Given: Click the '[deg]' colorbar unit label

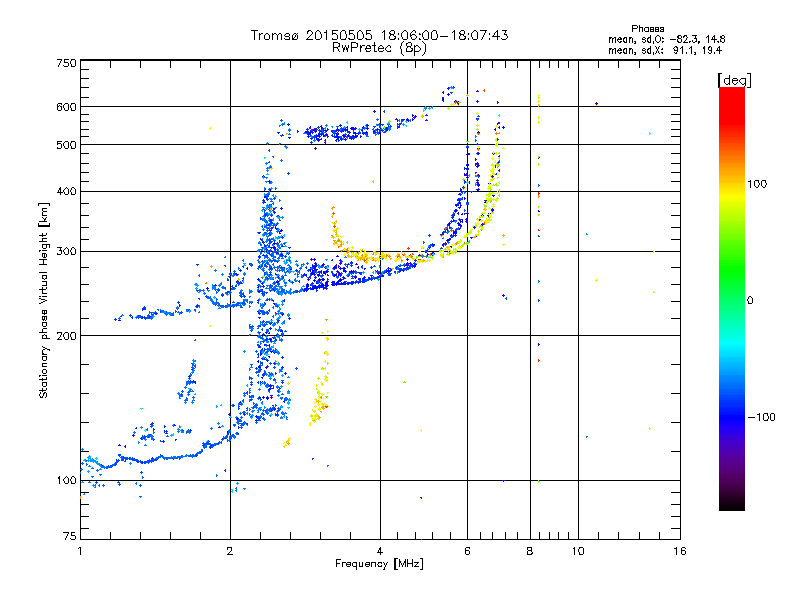Looking at the screenshot, I should pyautogui.click(x=734, y=80).
